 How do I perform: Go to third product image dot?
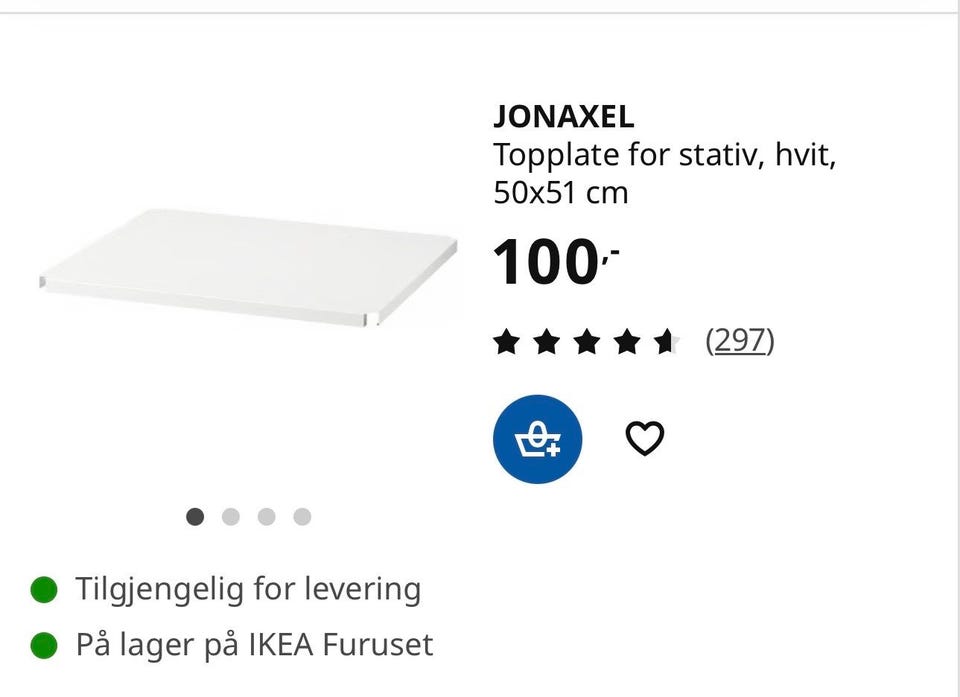(266, 517)
